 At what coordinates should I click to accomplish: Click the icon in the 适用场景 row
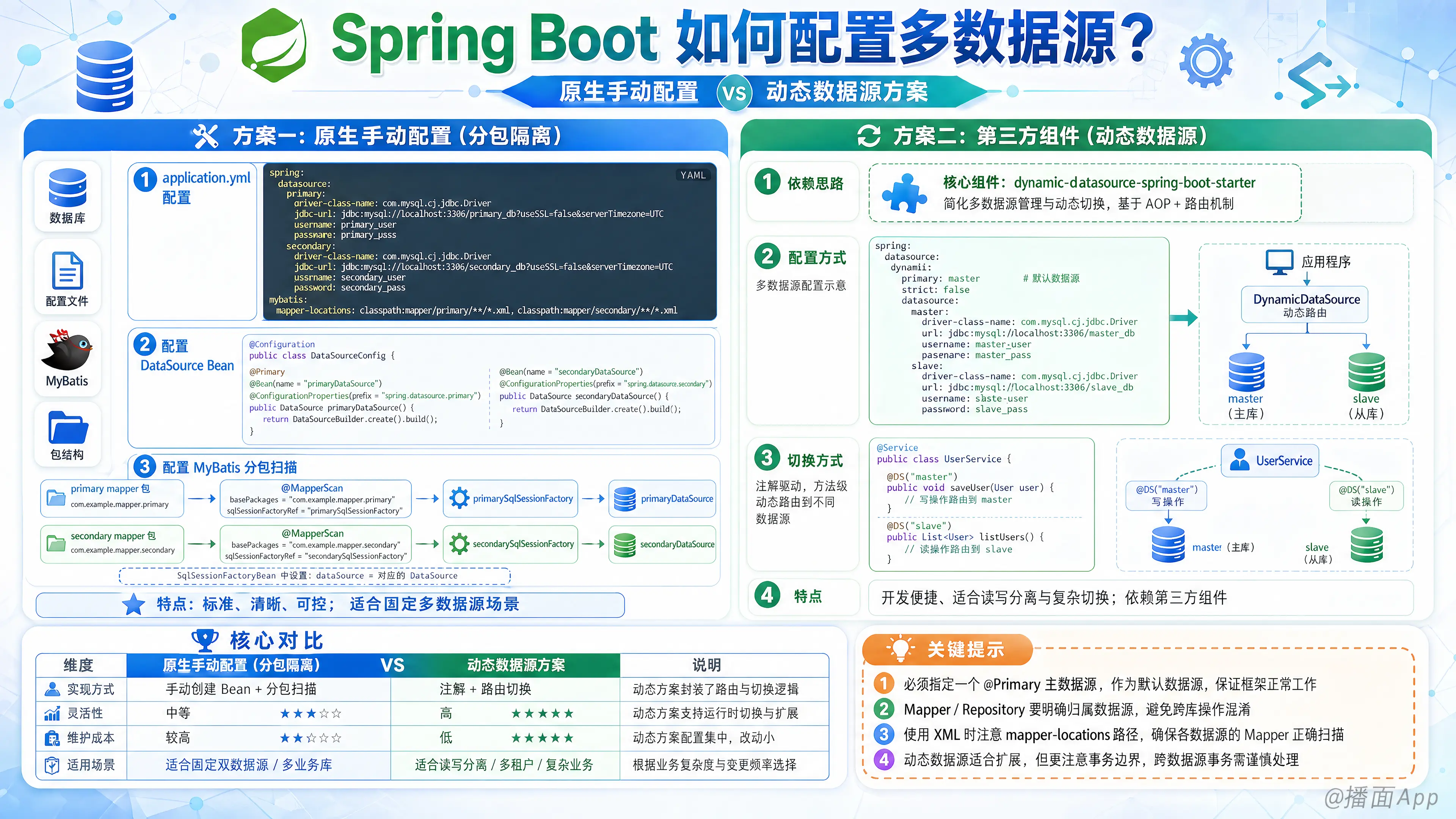(x=52, y=765)
